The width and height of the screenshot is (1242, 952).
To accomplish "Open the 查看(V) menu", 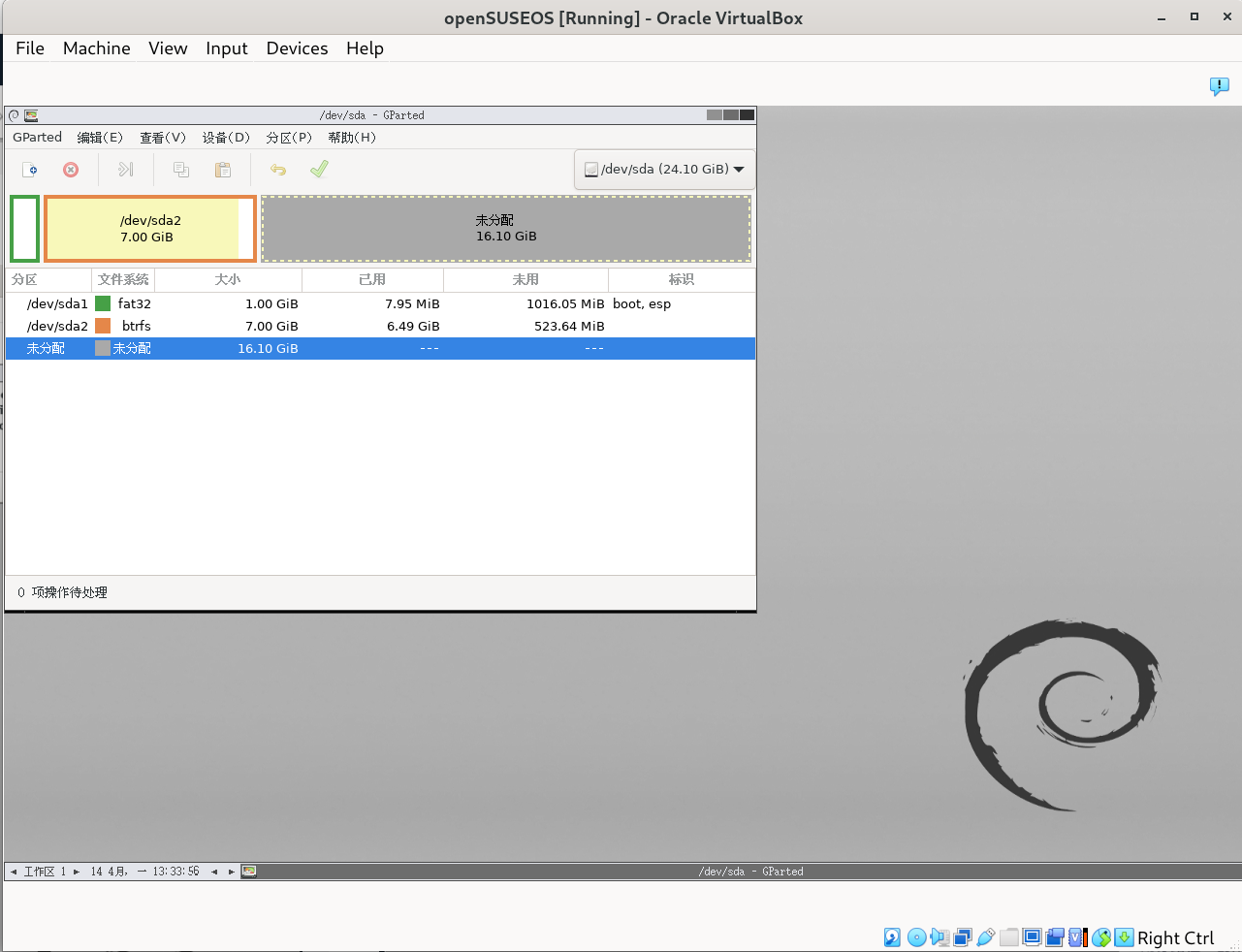I will [163, 138].
